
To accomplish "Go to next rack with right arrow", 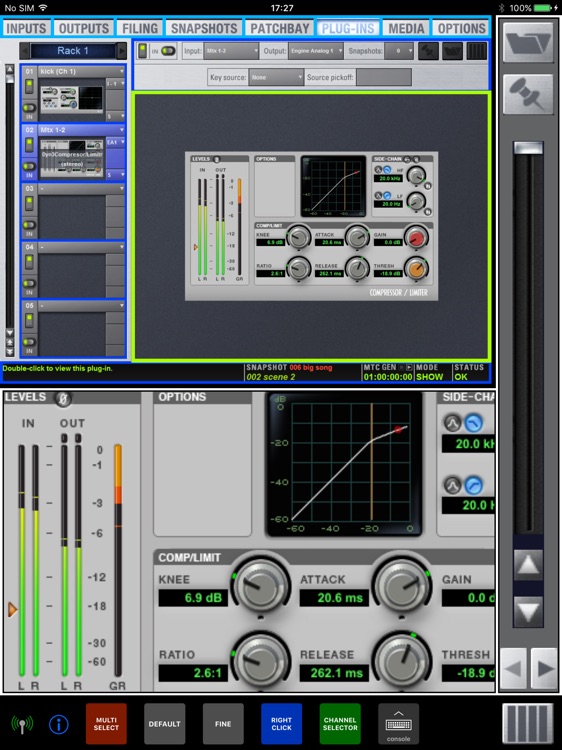I will pyautogui.click(x=121, y=51).
